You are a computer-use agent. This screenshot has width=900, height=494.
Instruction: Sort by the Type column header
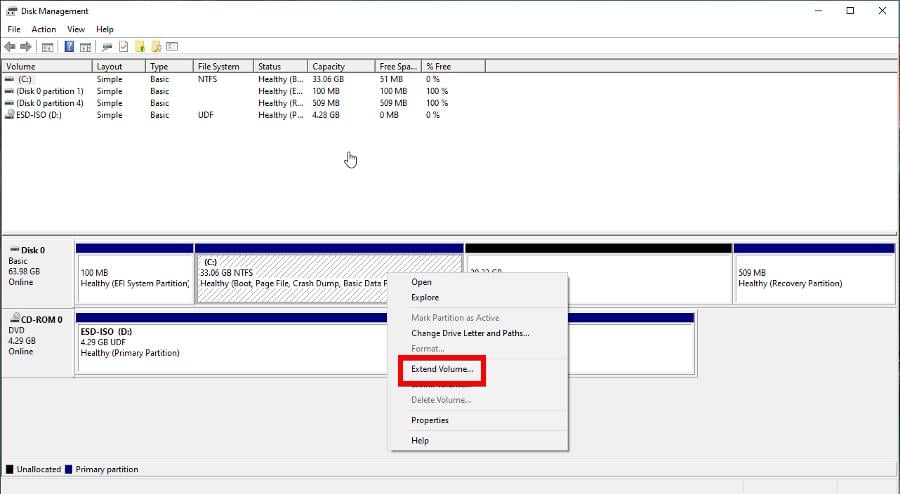click(169, 67)
